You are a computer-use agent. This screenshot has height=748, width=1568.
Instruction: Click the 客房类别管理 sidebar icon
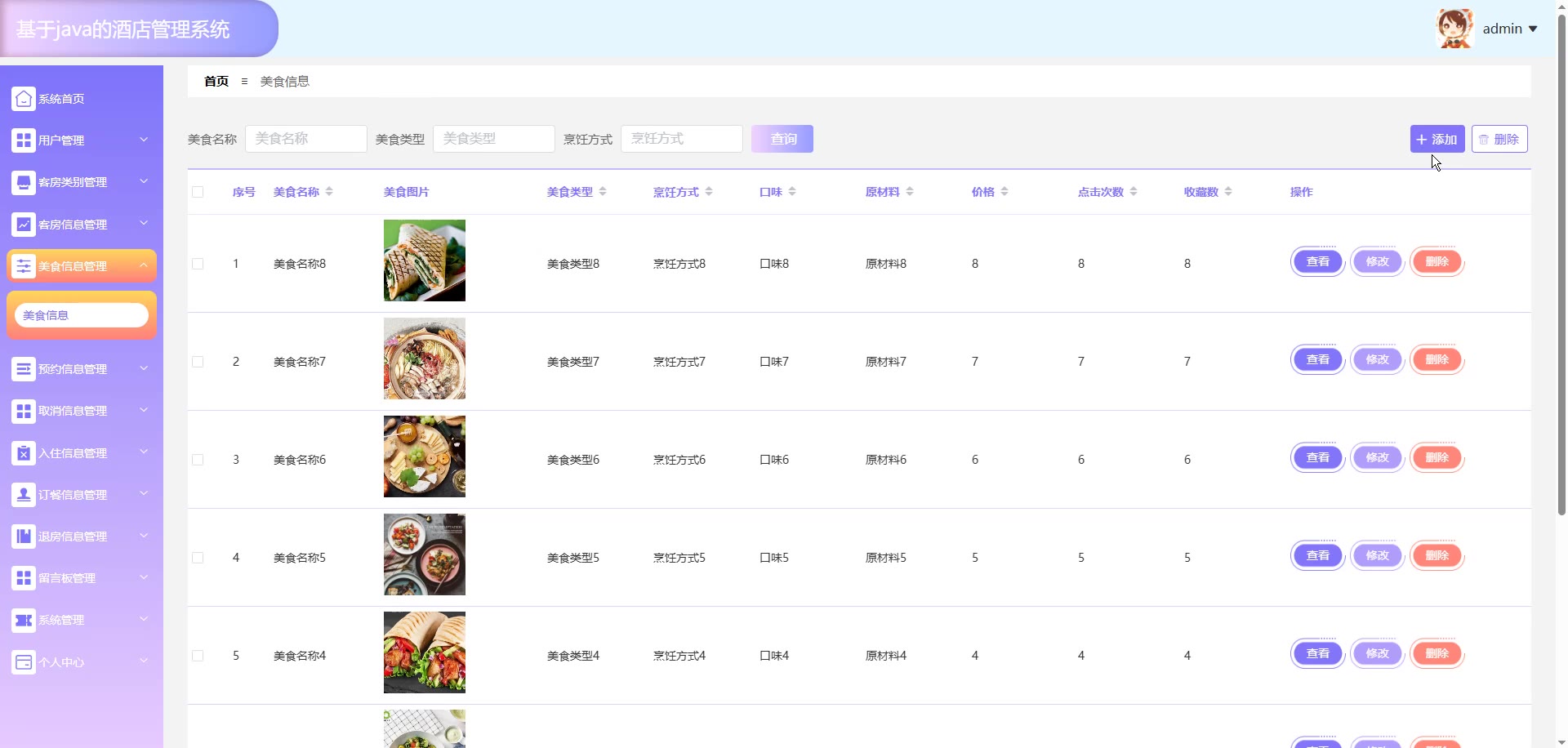pos(24,182)
